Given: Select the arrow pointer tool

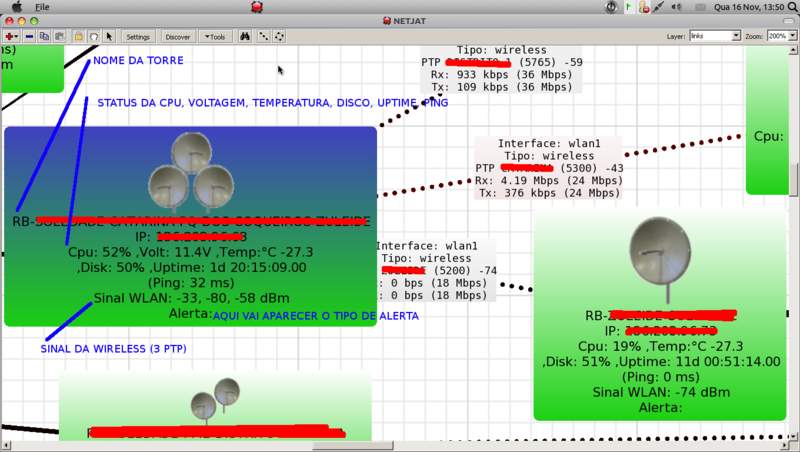Looking at the screenshot, I should (109, 37).
